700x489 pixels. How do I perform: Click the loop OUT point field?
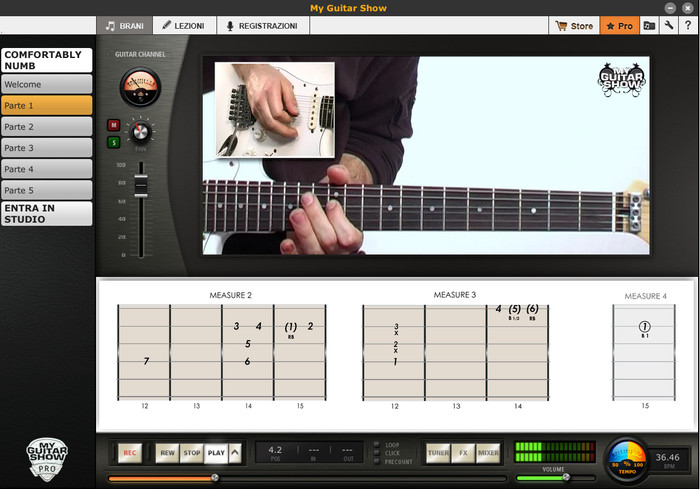348,452
